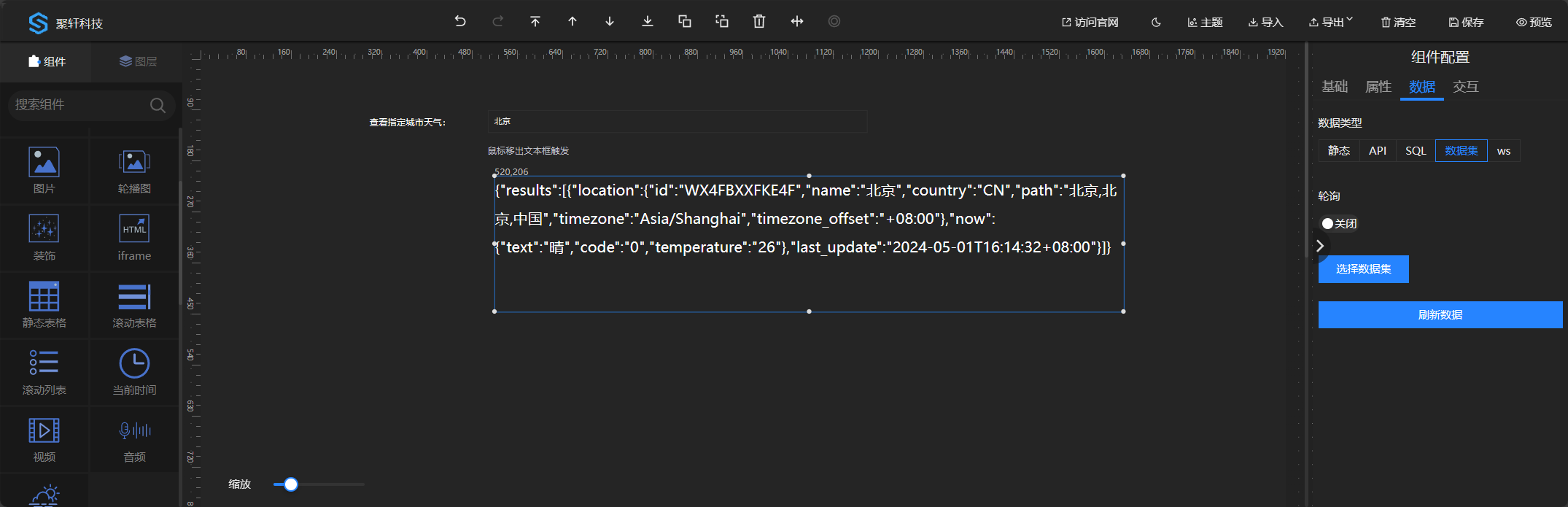Select the 图片 image component
This screenshot has width=1568, height=507.
tap(44, 170)
